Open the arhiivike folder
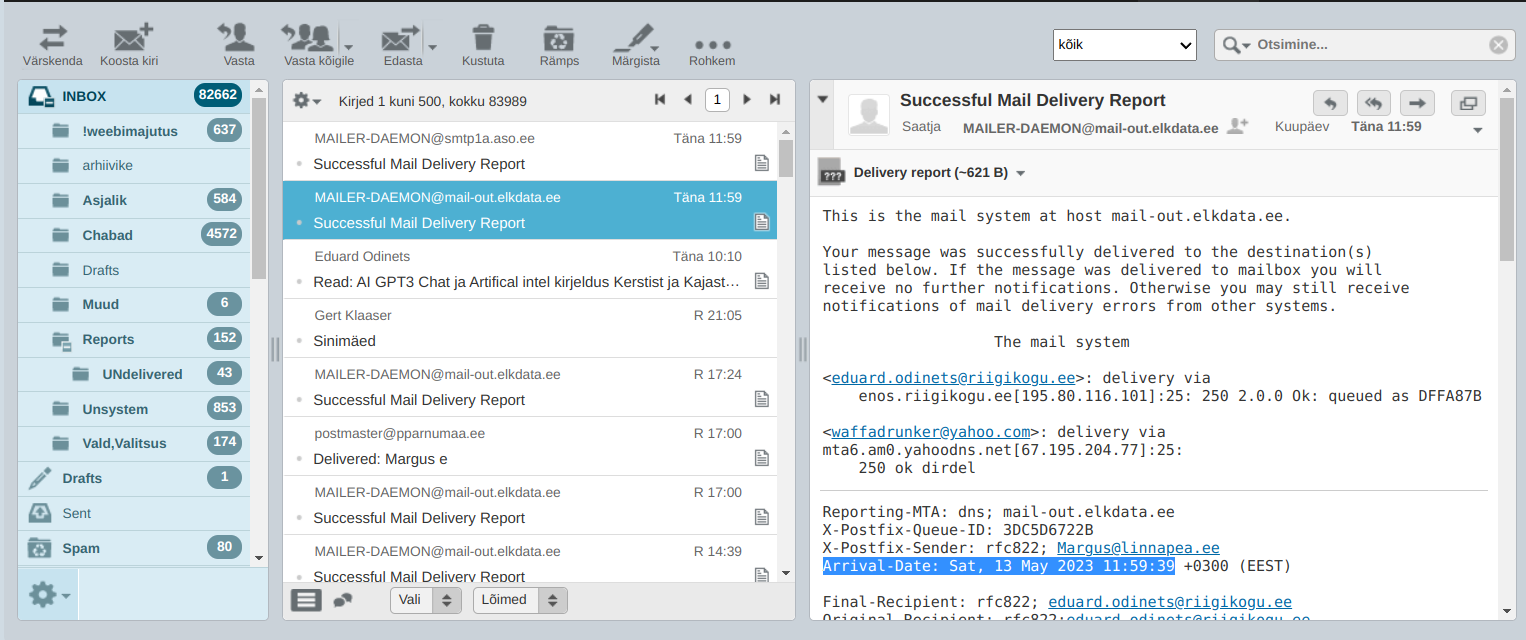 [134, 165]
